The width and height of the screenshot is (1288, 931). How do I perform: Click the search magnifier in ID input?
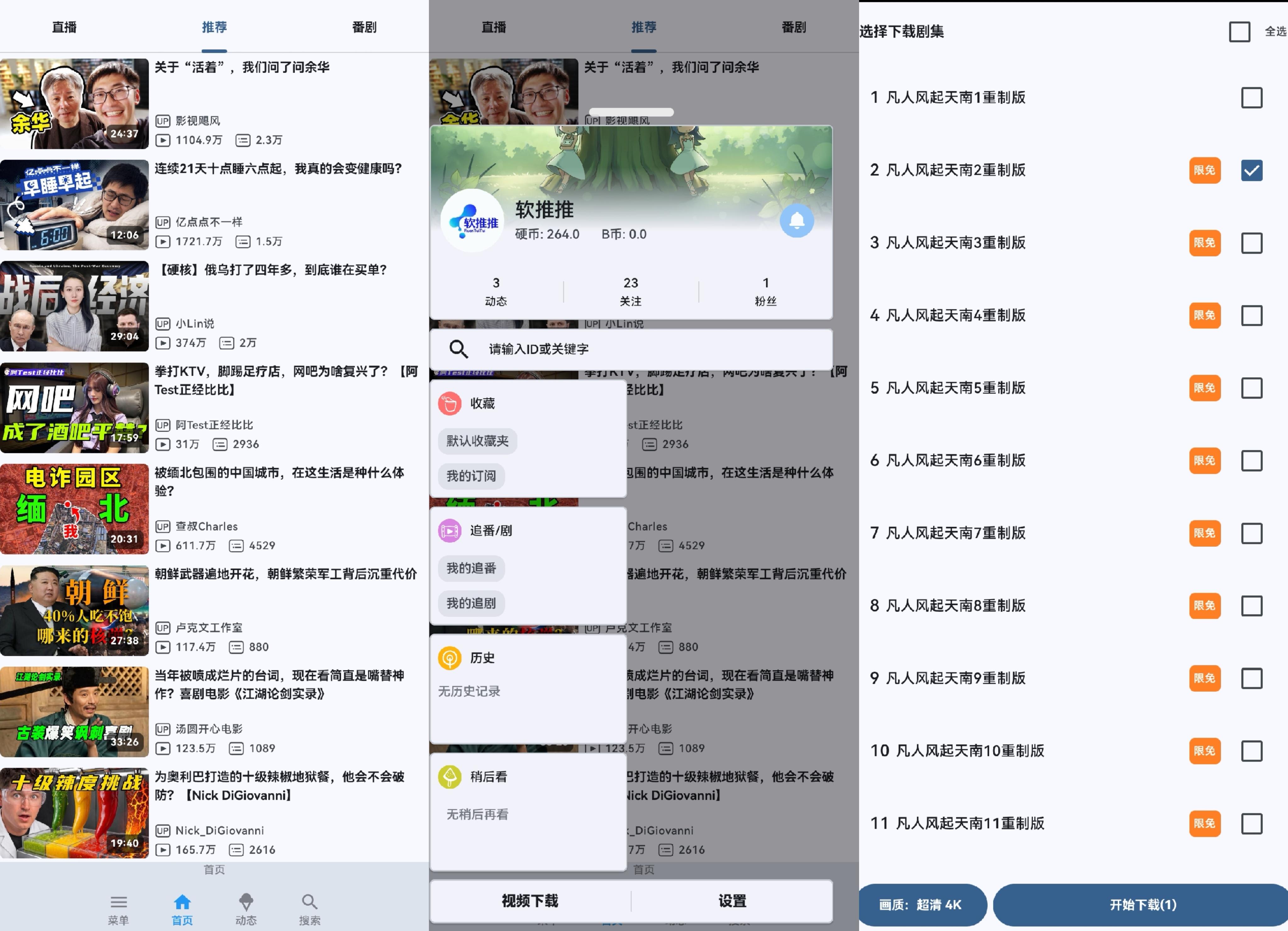(x=459, y=349)
